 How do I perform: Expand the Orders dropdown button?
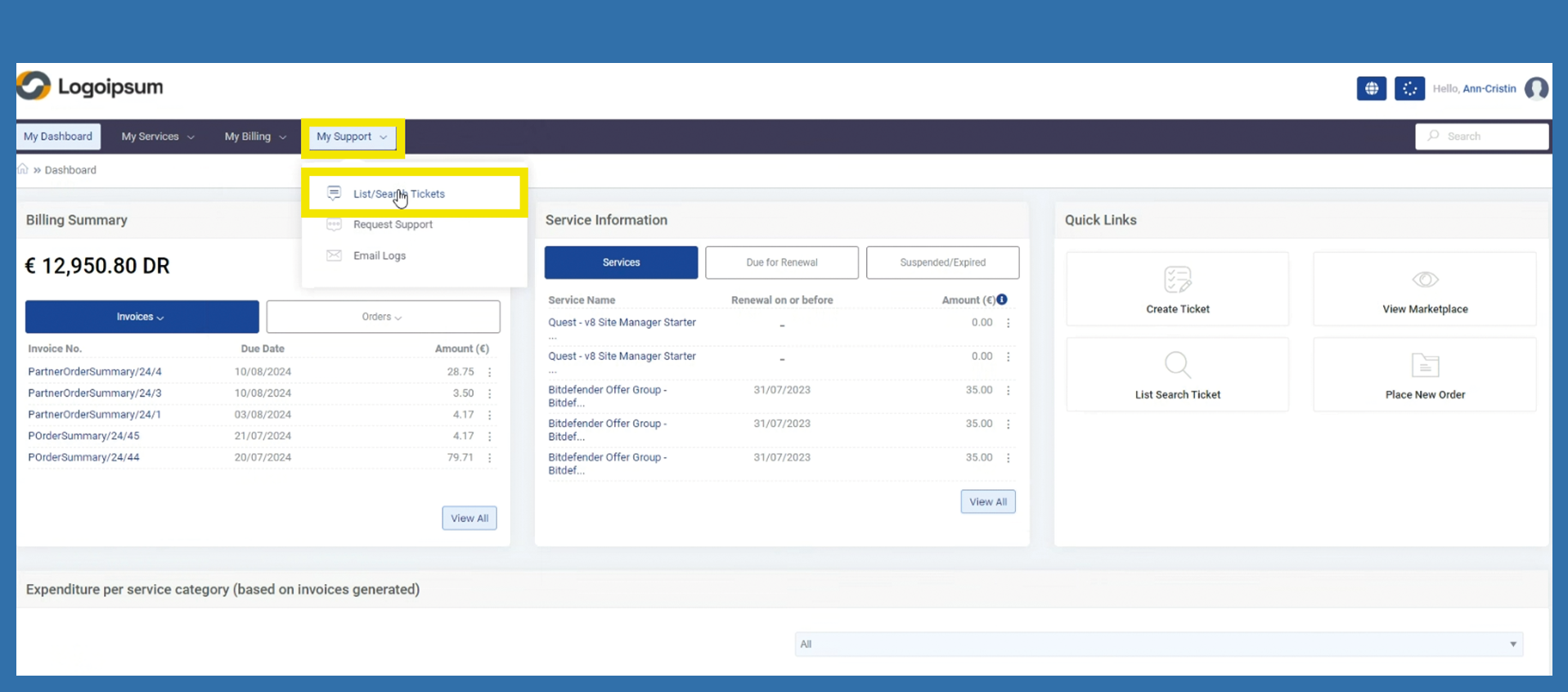[x=383, y=317]
